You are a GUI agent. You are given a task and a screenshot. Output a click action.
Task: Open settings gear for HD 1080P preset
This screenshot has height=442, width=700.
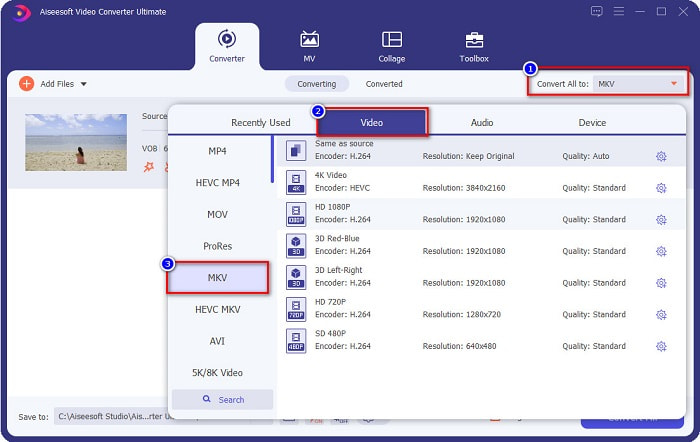[661, 220]
